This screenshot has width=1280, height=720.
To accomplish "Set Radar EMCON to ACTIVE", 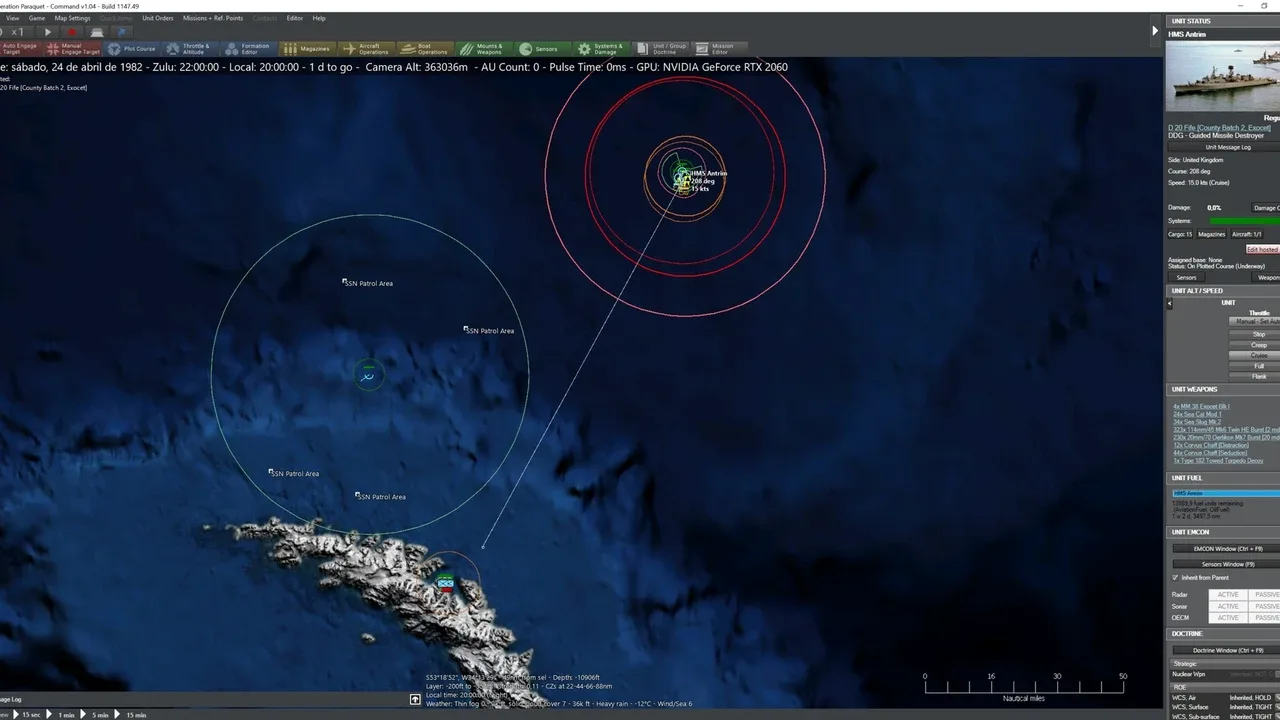I will click(1227, 595).
